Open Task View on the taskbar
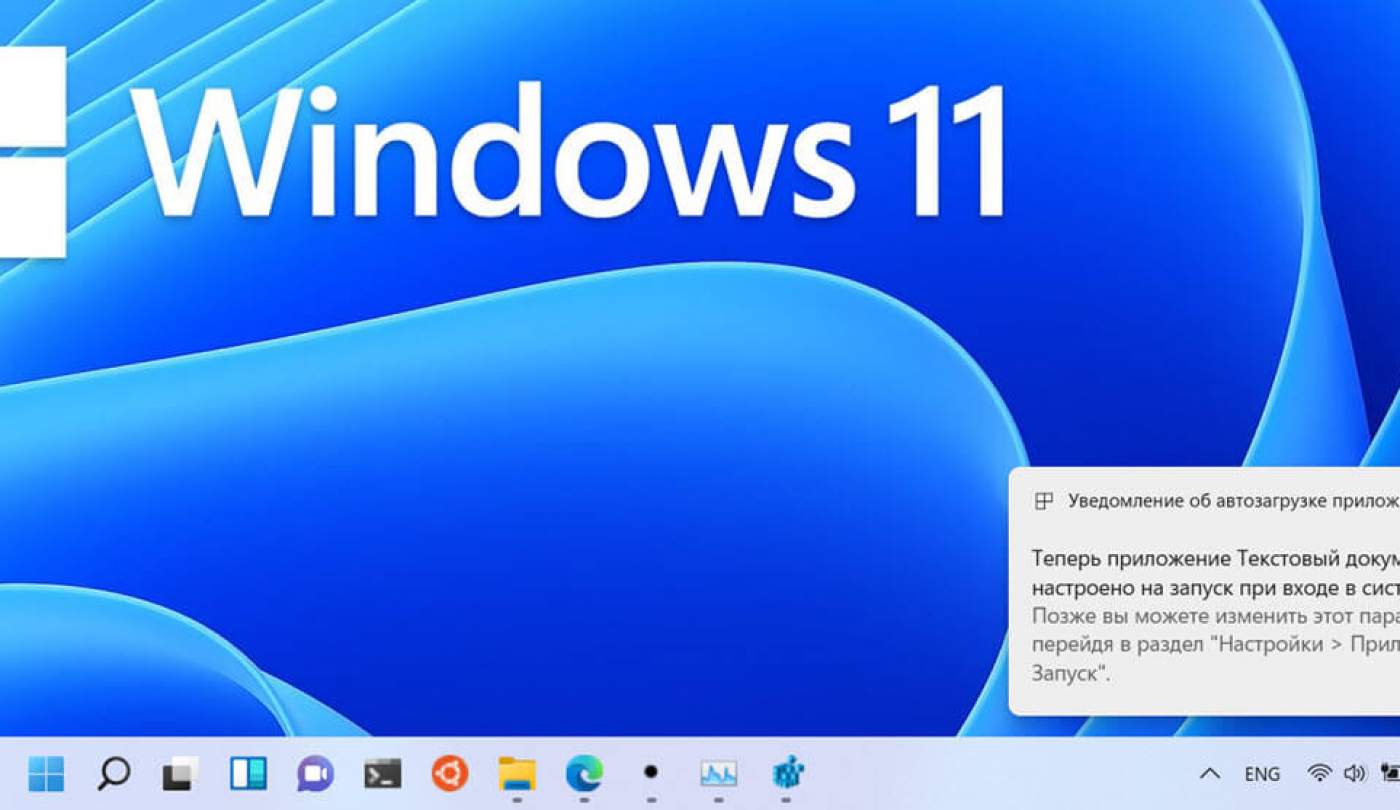 (x=181, y=773)
